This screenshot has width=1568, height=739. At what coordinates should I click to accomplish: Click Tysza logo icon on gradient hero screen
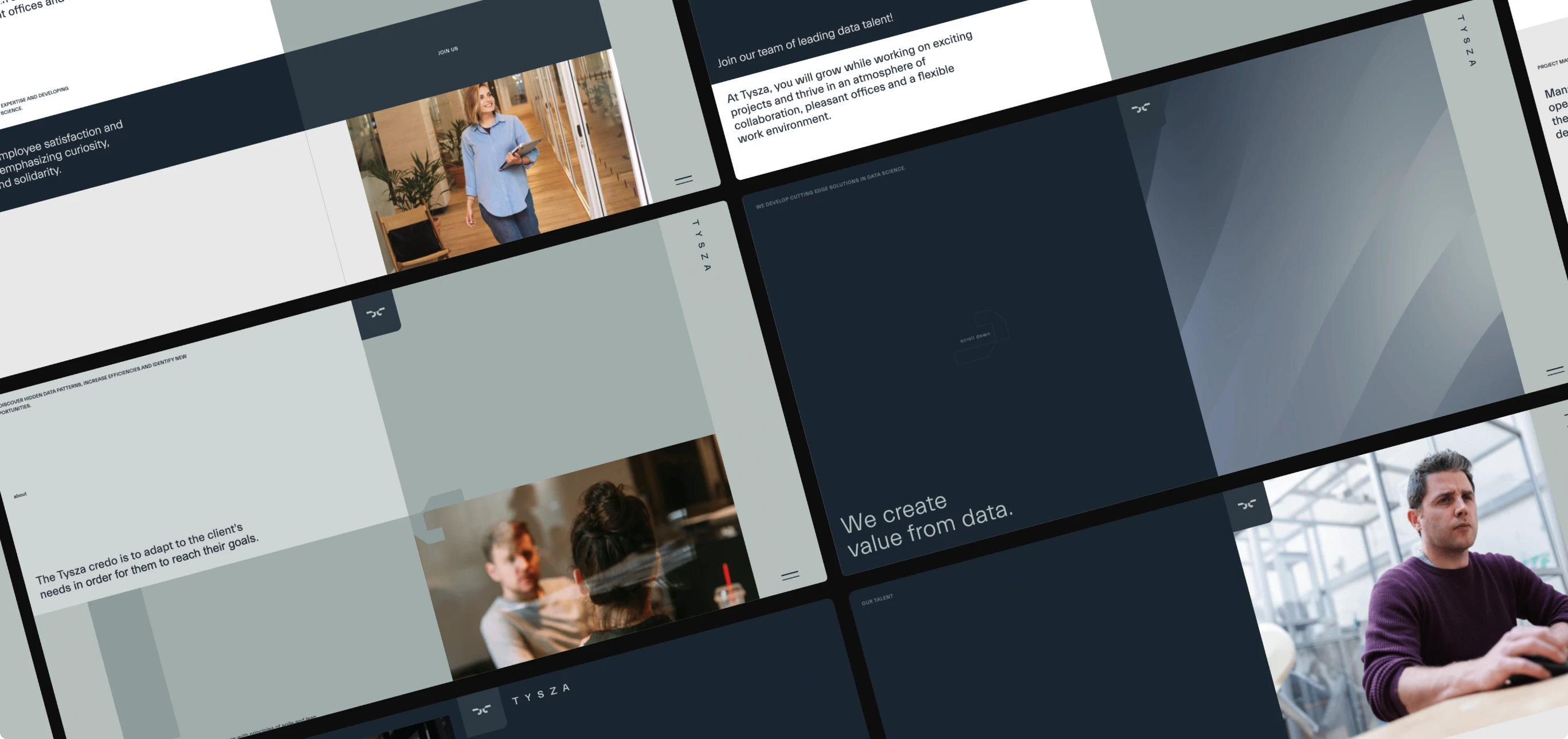tap(1140, 108)
